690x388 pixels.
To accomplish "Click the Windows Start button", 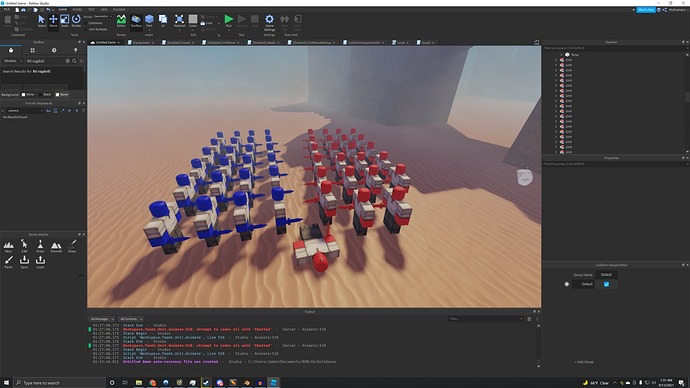I will pyautogui.click(x=6, y=383).
